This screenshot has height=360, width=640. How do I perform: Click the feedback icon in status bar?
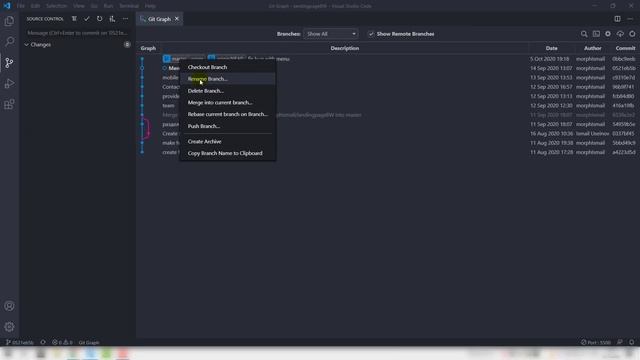point(620,342)
